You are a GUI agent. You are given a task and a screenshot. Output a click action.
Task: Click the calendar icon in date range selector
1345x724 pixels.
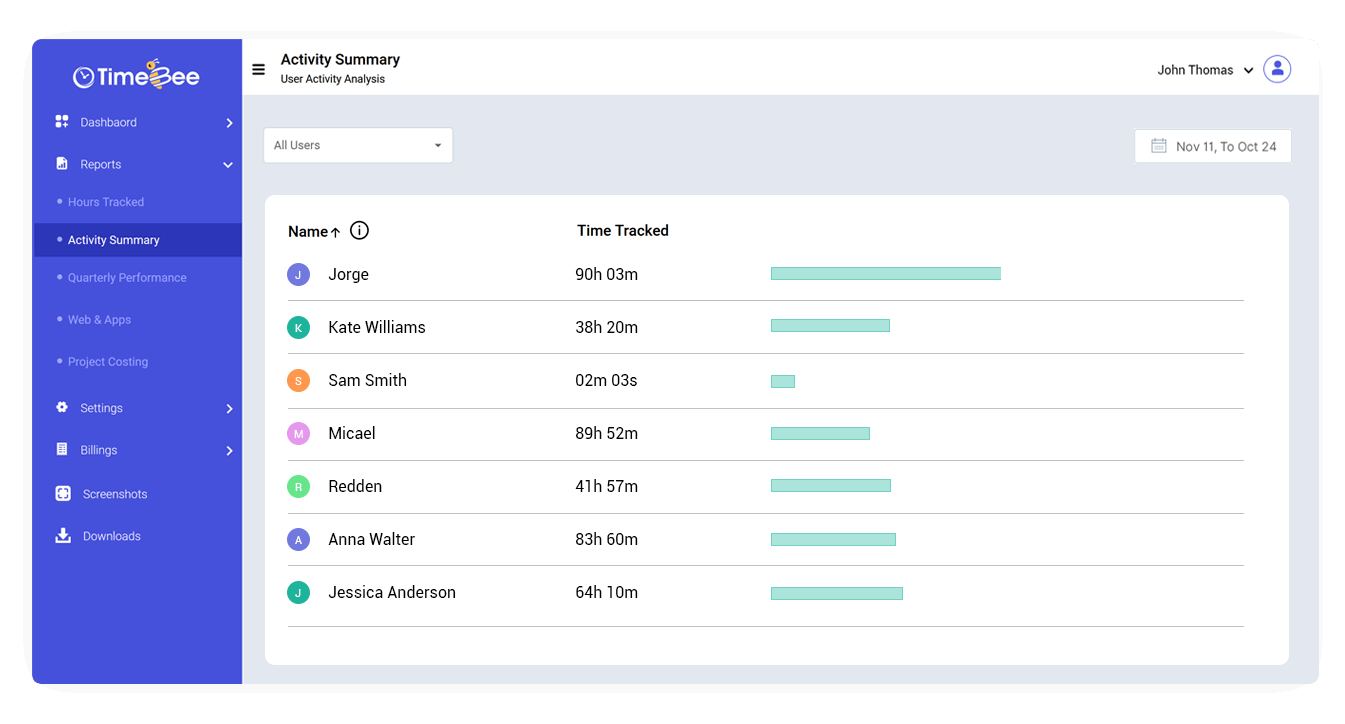tap(1158, 146)
